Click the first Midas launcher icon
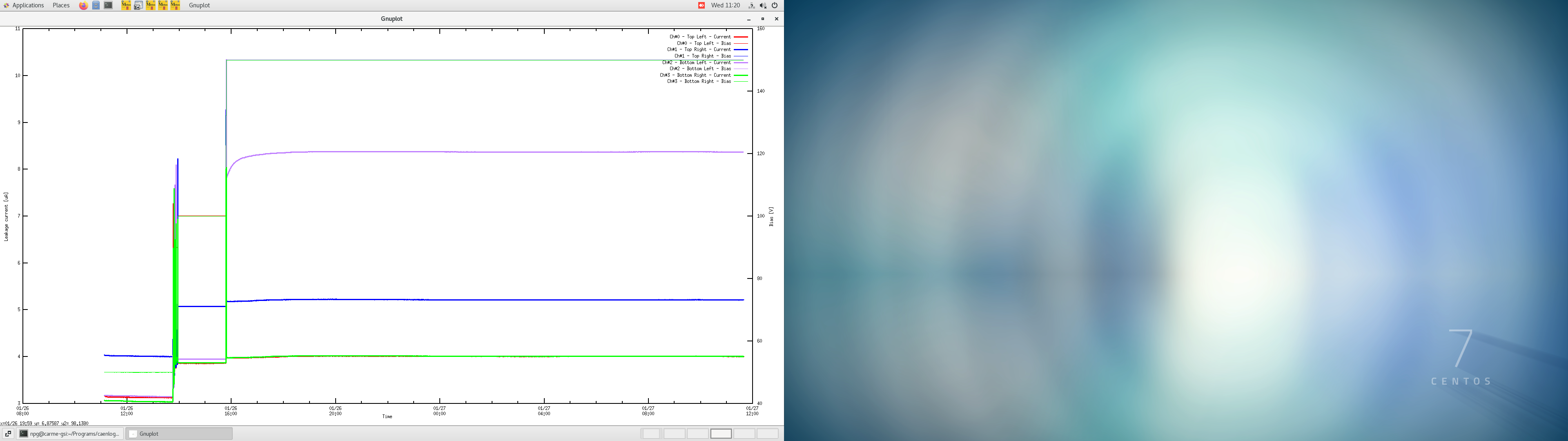The height and width of the screenshot is (441, 1568). [126, 5]
